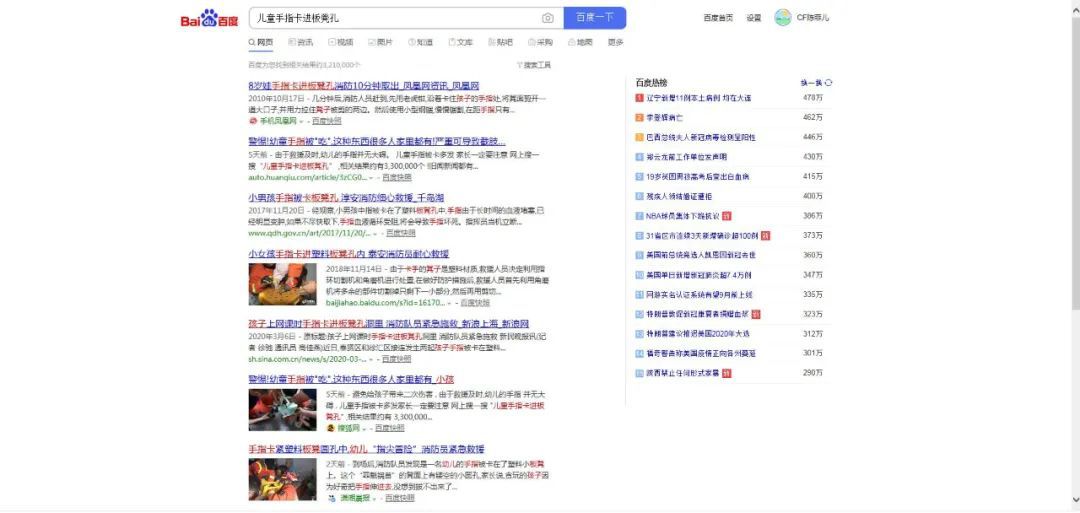
Task: Click the 搜狐网 source icon
Action: pyautogui.click(x=331, y=428)
